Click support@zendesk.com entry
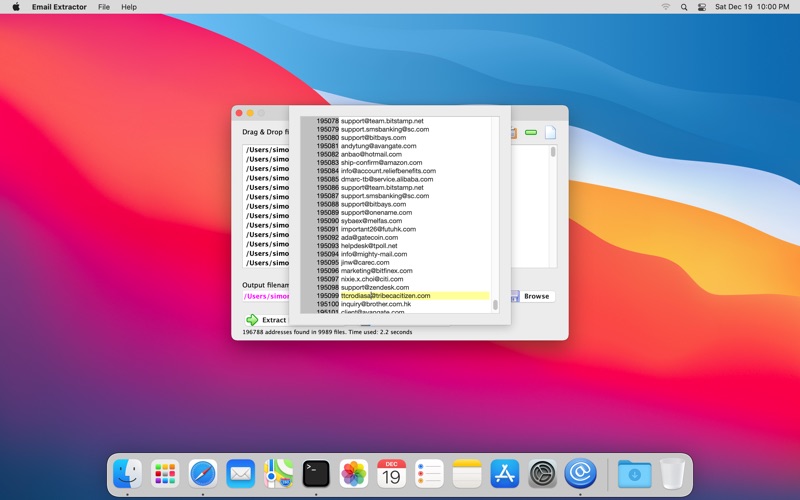The height and width of the screenshot is (500, 800). (x=375, y=288)
